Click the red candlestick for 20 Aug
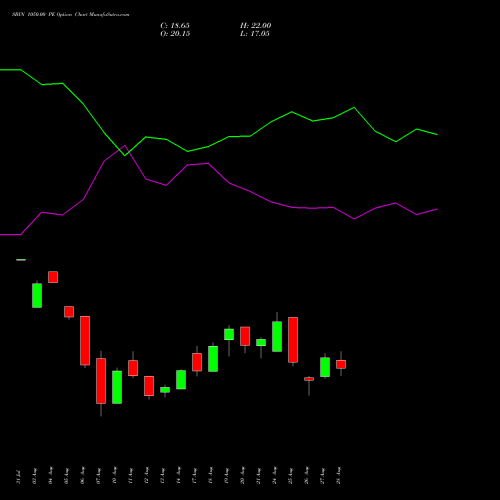This screenshot has width=500, height=500. [x=245, y=336]
